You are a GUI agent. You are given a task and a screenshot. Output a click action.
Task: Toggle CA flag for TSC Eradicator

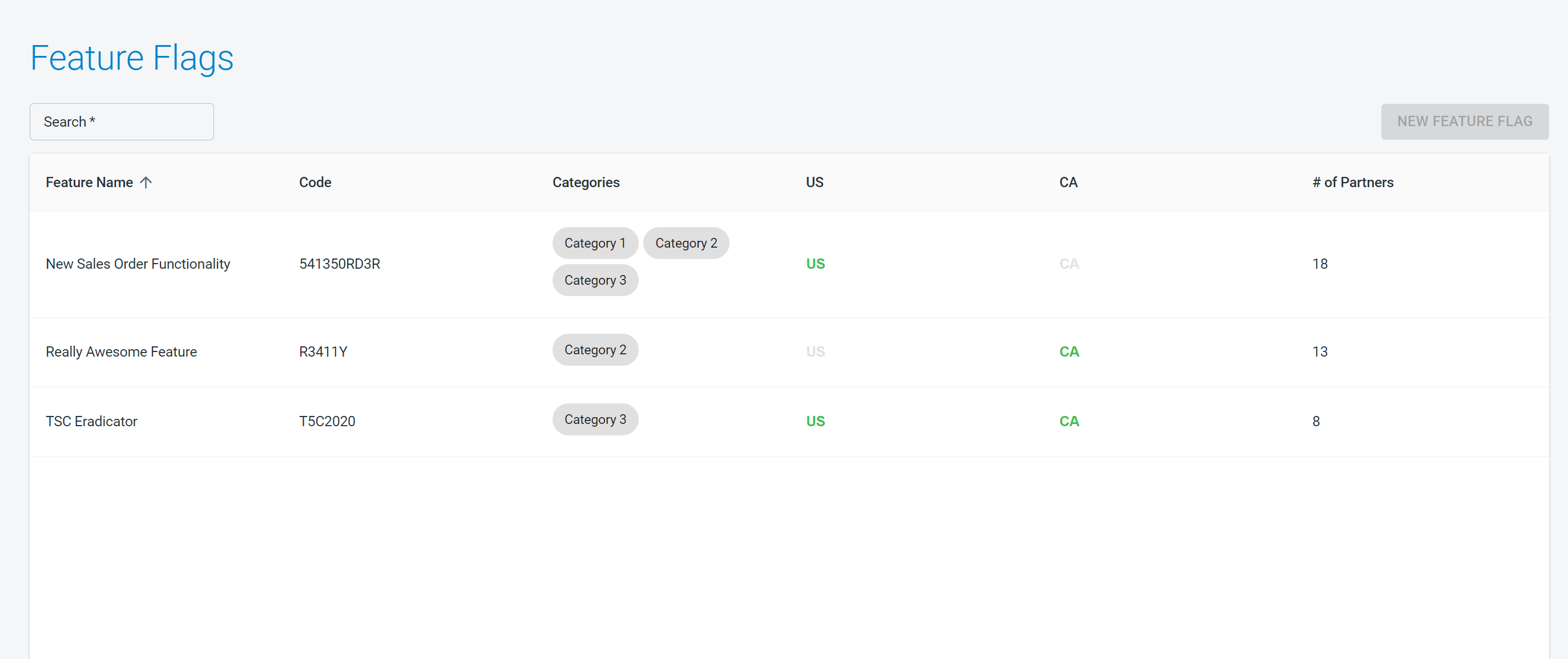1069,421
